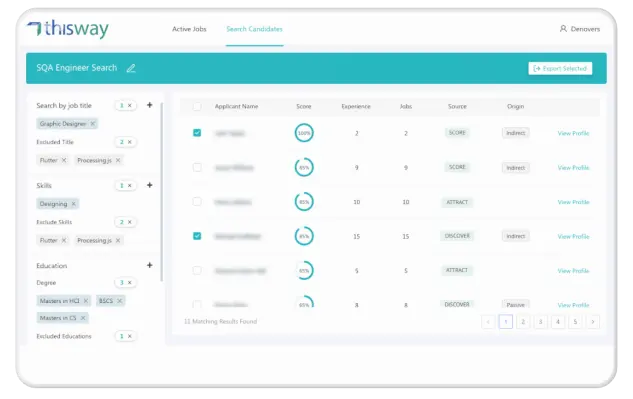Viewport: 633px width, 399px height.
Task: Open the Search Candidates tab
Action: (254, 29)
